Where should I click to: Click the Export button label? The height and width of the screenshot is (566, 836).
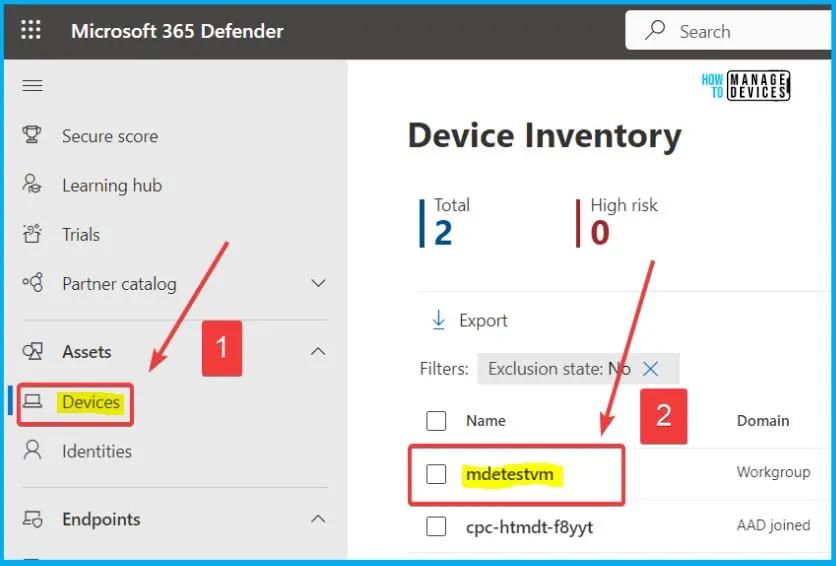pos(483,320)
